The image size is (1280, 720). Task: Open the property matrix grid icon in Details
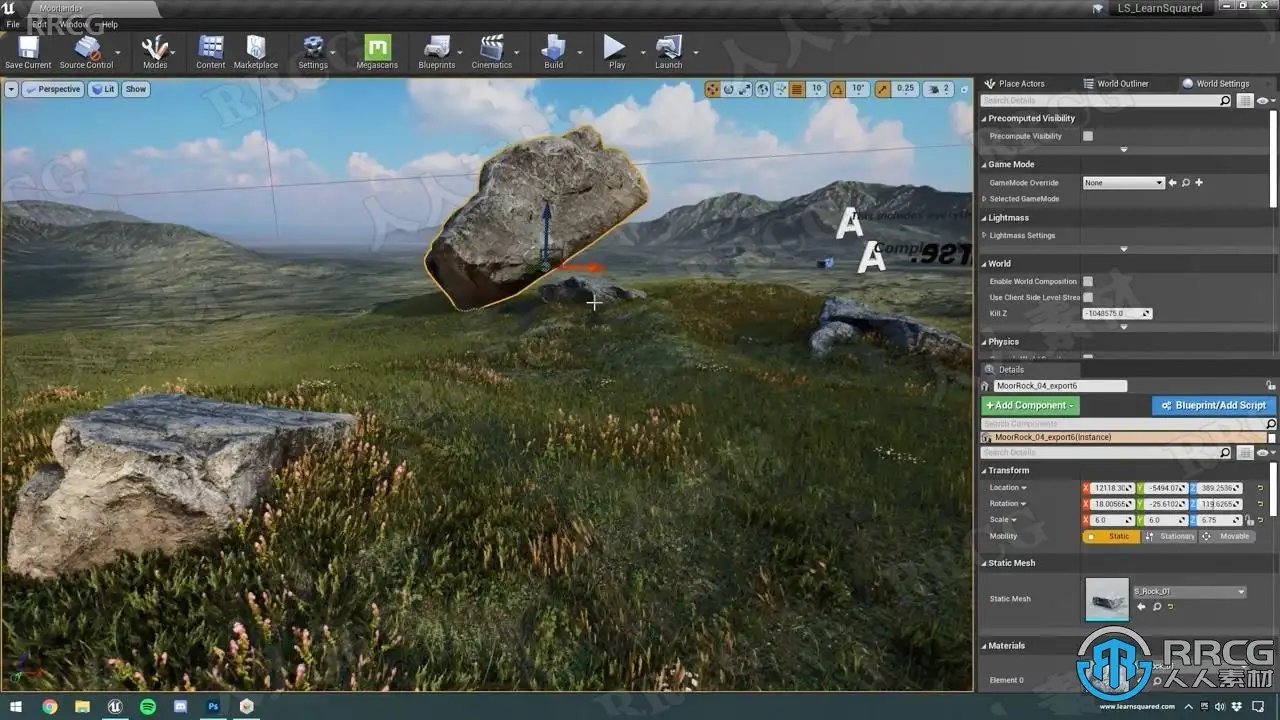click(1245, 453)
